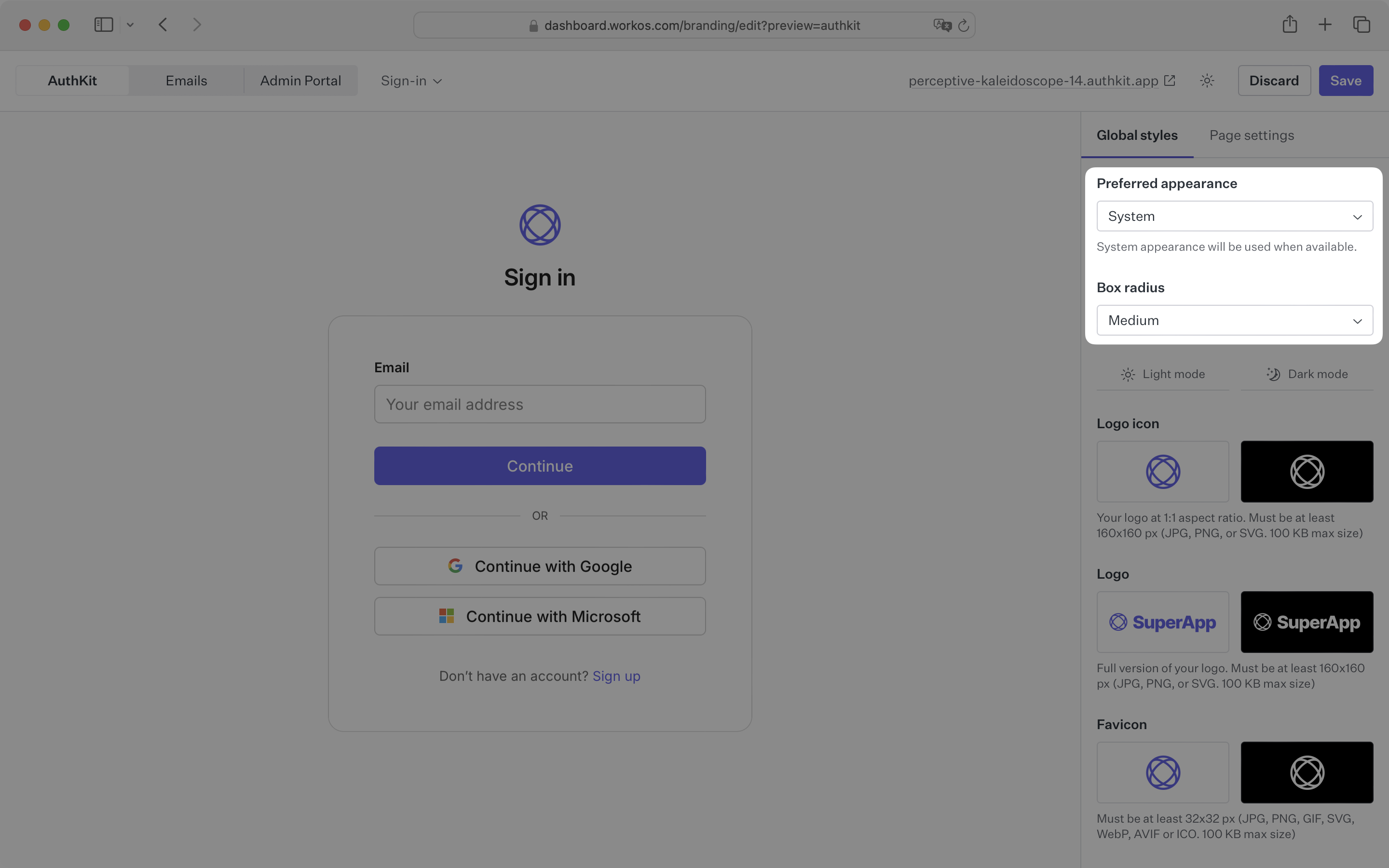Expand the Preferred appearance dropdown
The image size is (1389, 868).
[x=1234, y=216]
